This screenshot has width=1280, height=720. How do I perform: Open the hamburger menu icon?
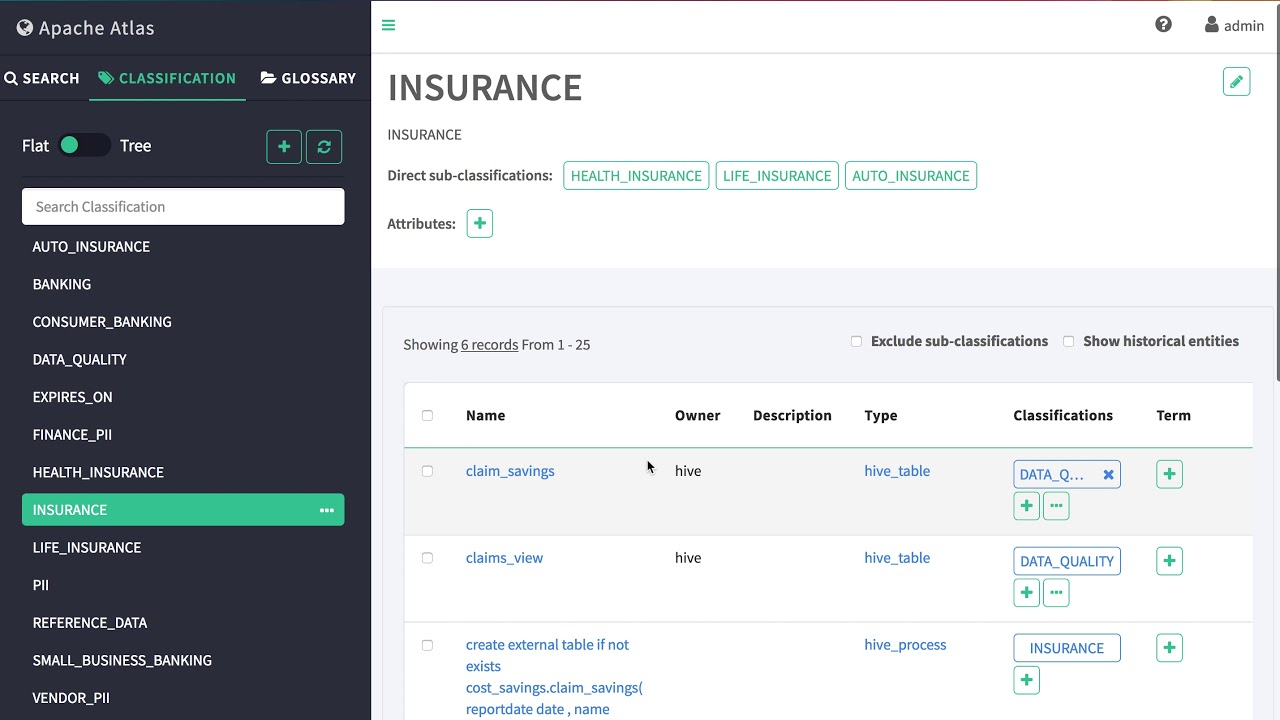pyautogui.click(x=388, y=25)
